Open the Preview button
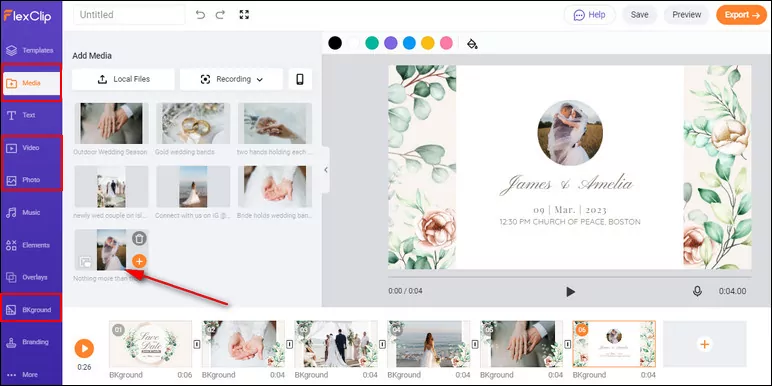772x386 pixels. pos(686,15)
